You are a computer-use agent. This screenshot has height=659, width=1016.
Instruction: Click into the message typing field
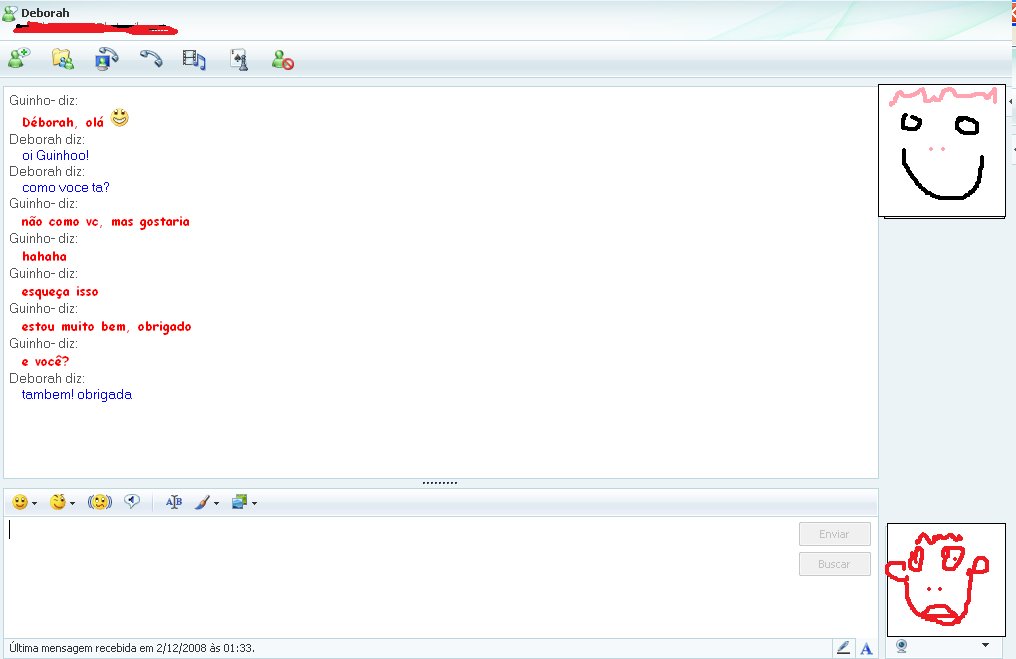point(400,577)
